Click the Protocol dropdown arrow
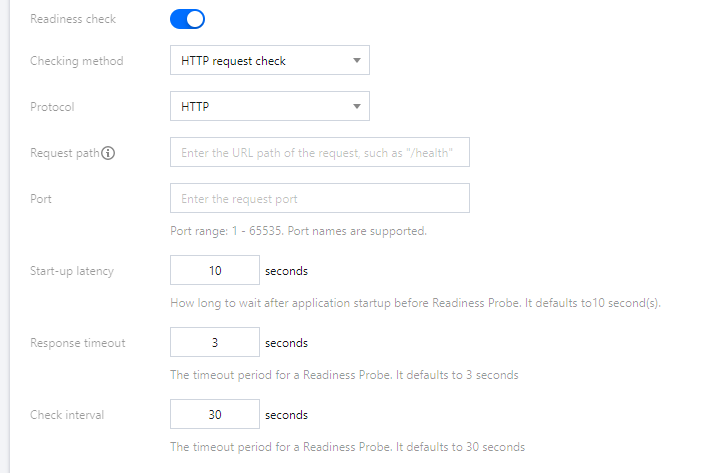Image resolution: width=712 pixels, height=473 pixels. [357, 106]
